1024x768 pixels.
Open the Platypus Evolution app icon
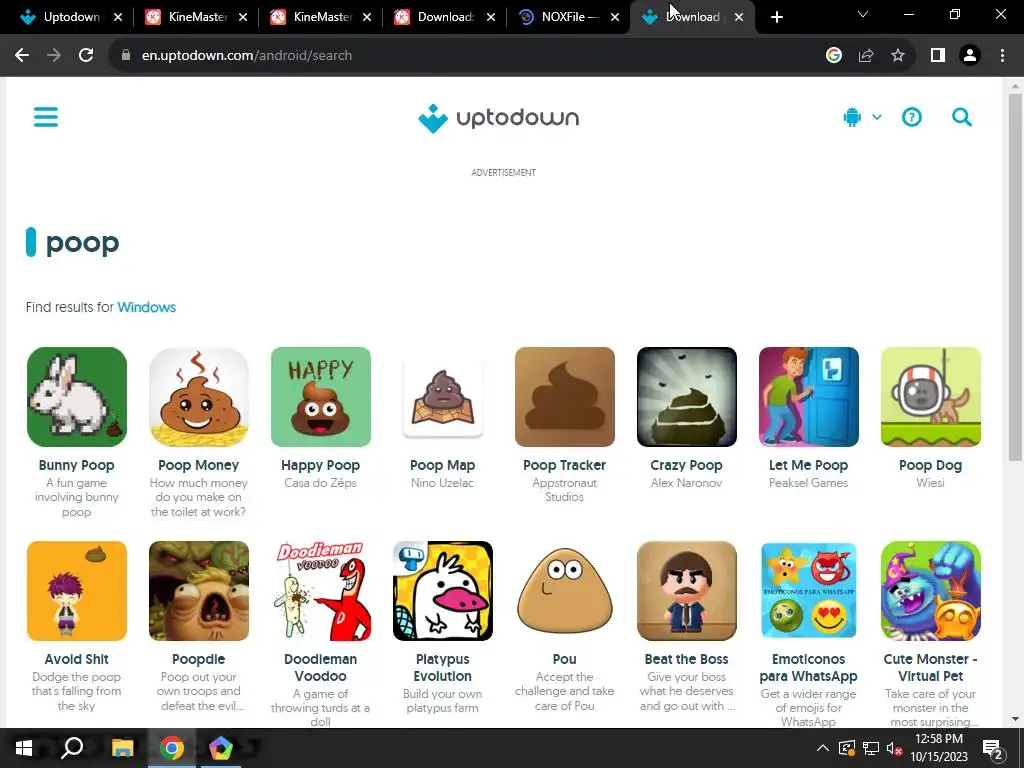click(443, 591)
